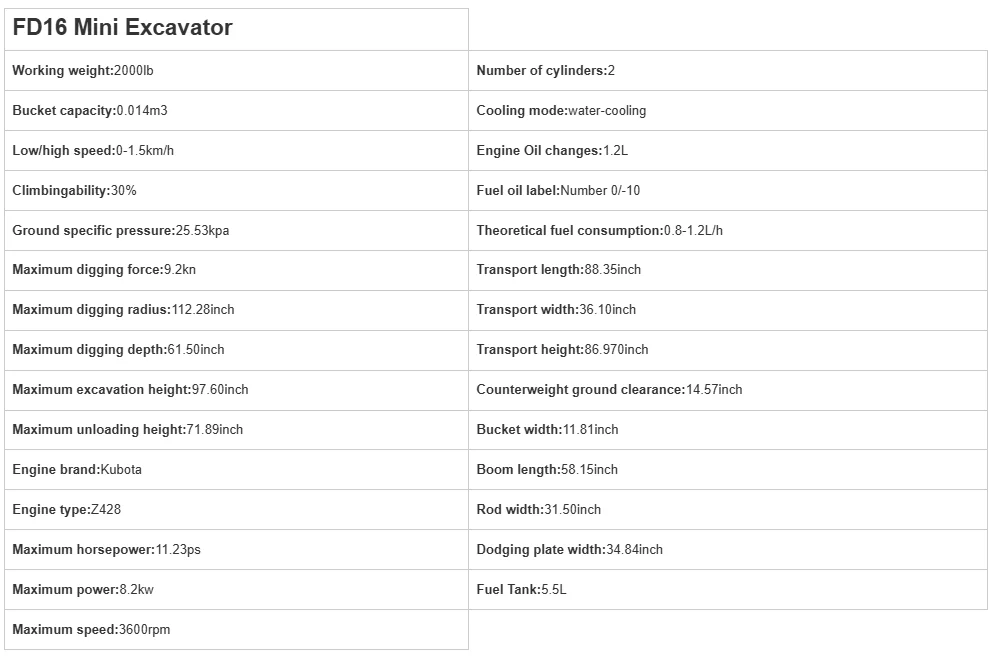Select the Transport height 86.970inch cell

point(562,350)
